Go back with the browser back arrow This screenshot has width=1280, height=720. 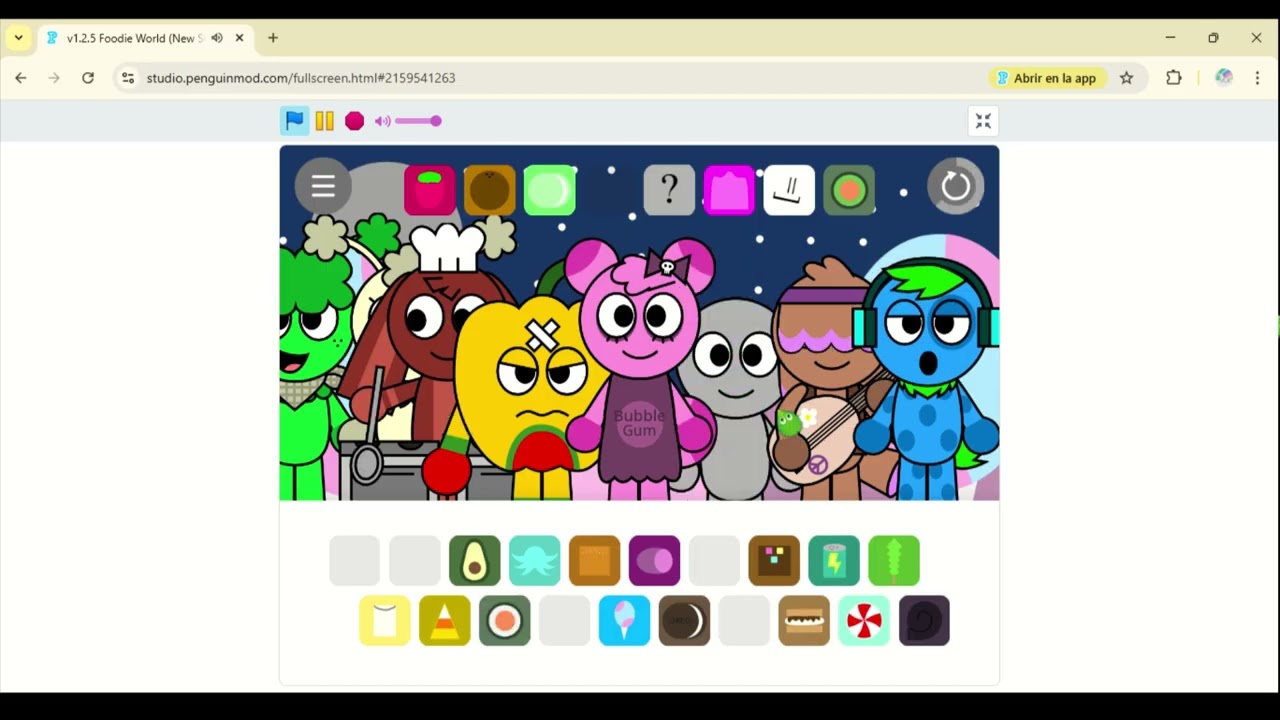(21, 78)
